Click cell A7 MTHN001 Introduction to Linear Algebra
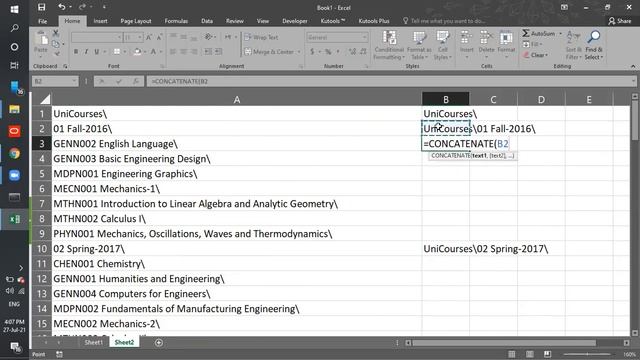 click(x=237, y=204)
